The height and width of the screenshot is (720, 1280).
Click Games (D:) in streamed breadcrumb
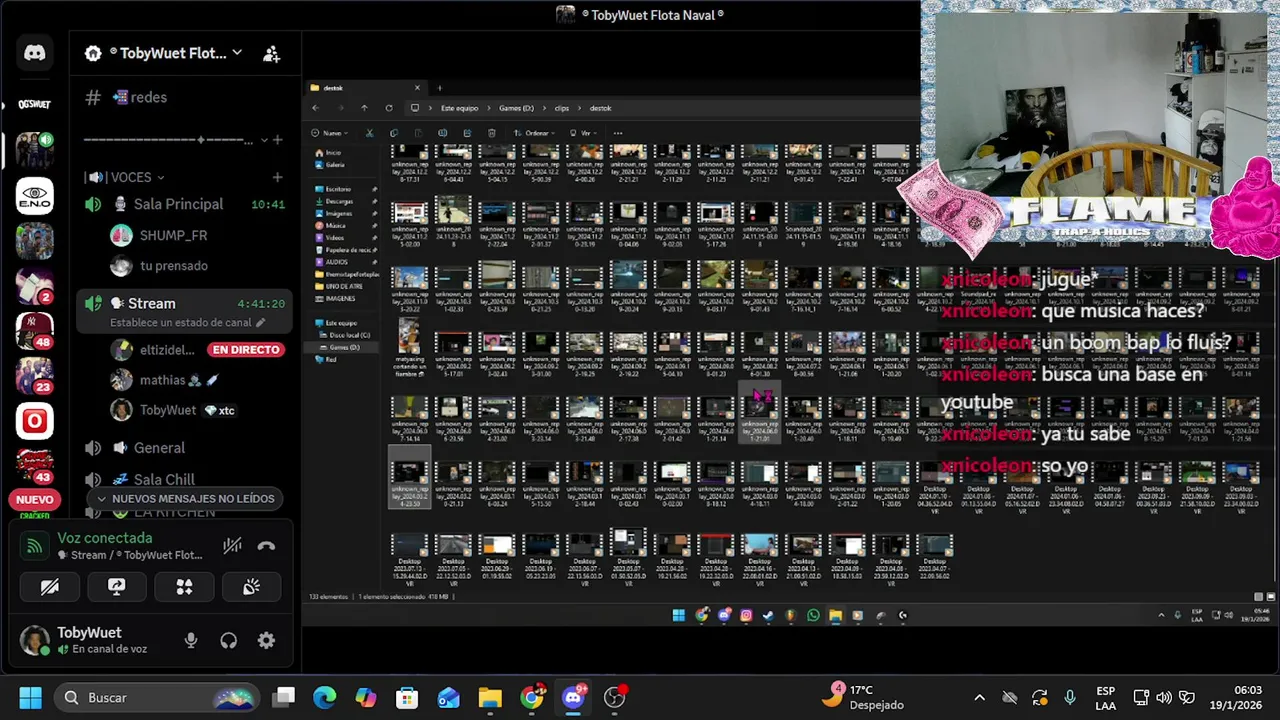[x=516, y=108]
